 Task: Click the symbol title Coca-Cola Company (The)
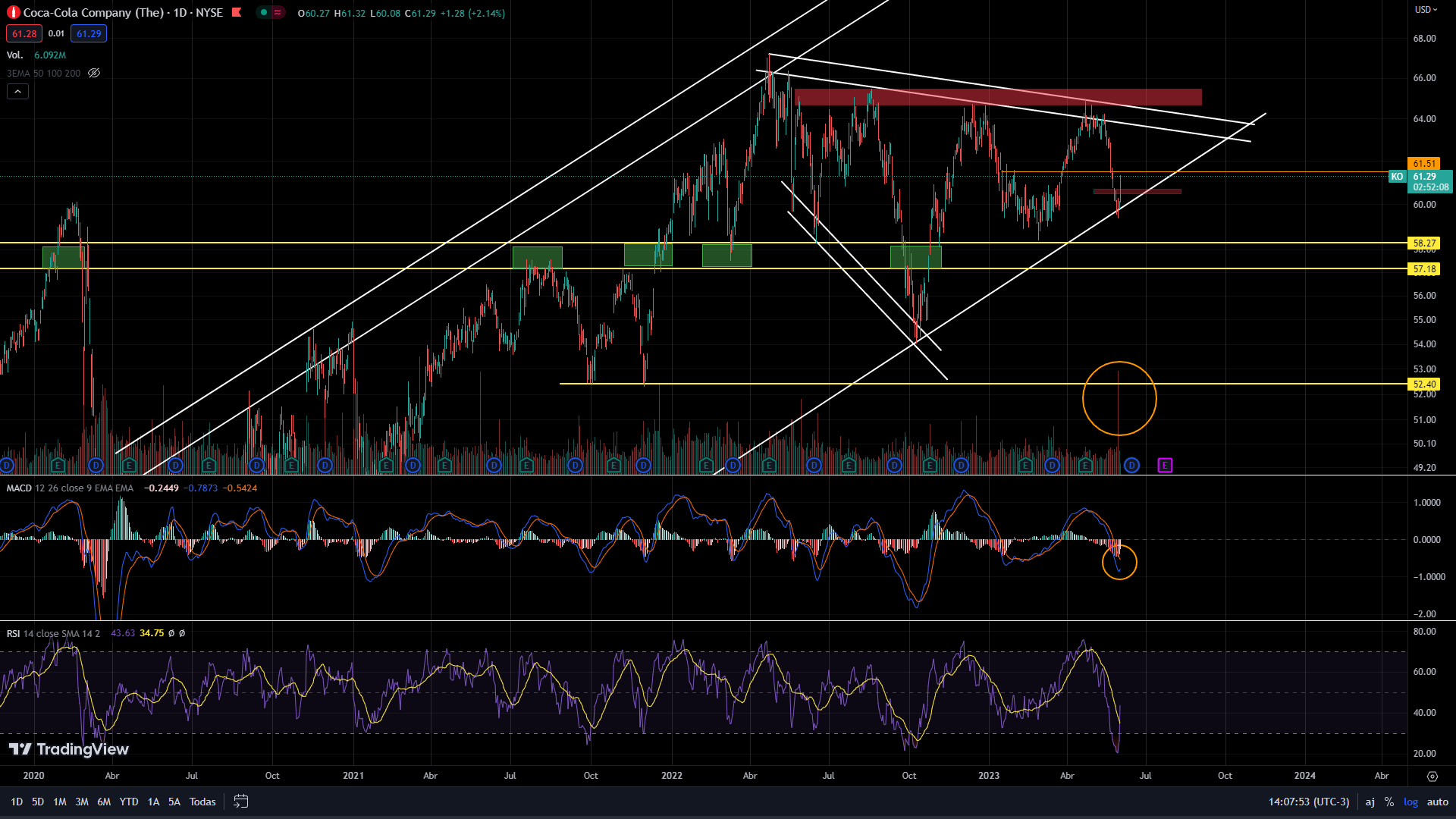[x=93, y=13]
